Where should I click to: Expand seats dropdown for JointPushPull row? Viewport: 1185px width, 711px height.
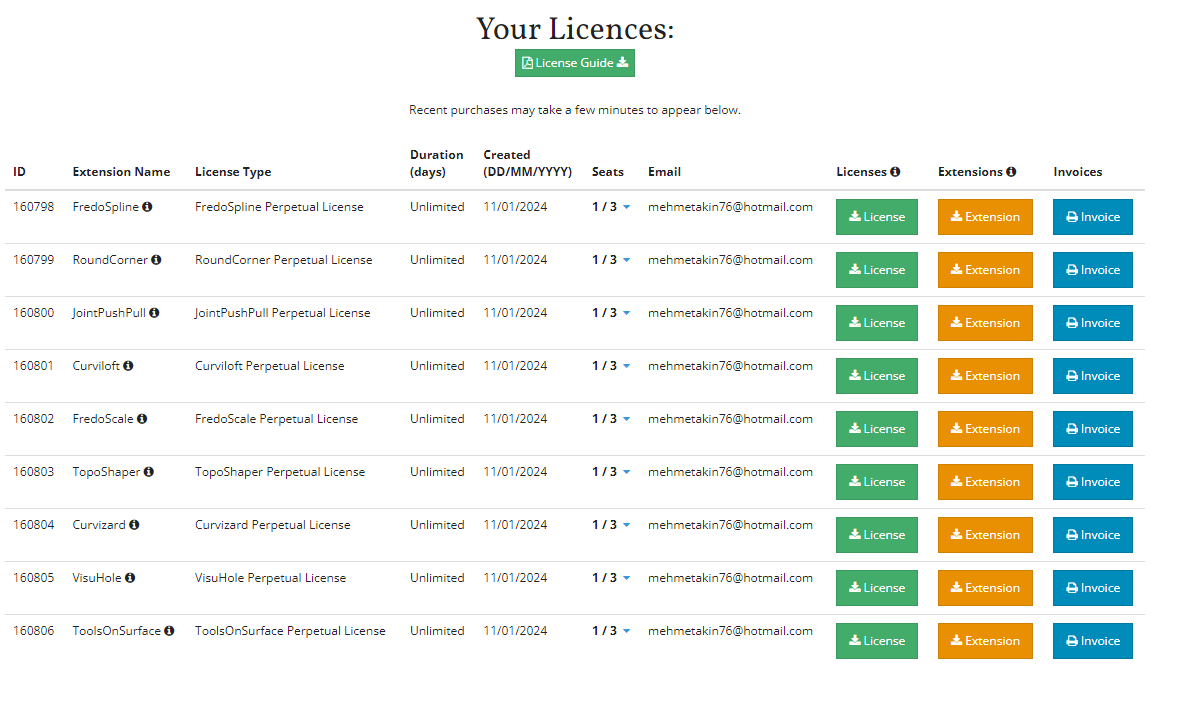point(627,313)
